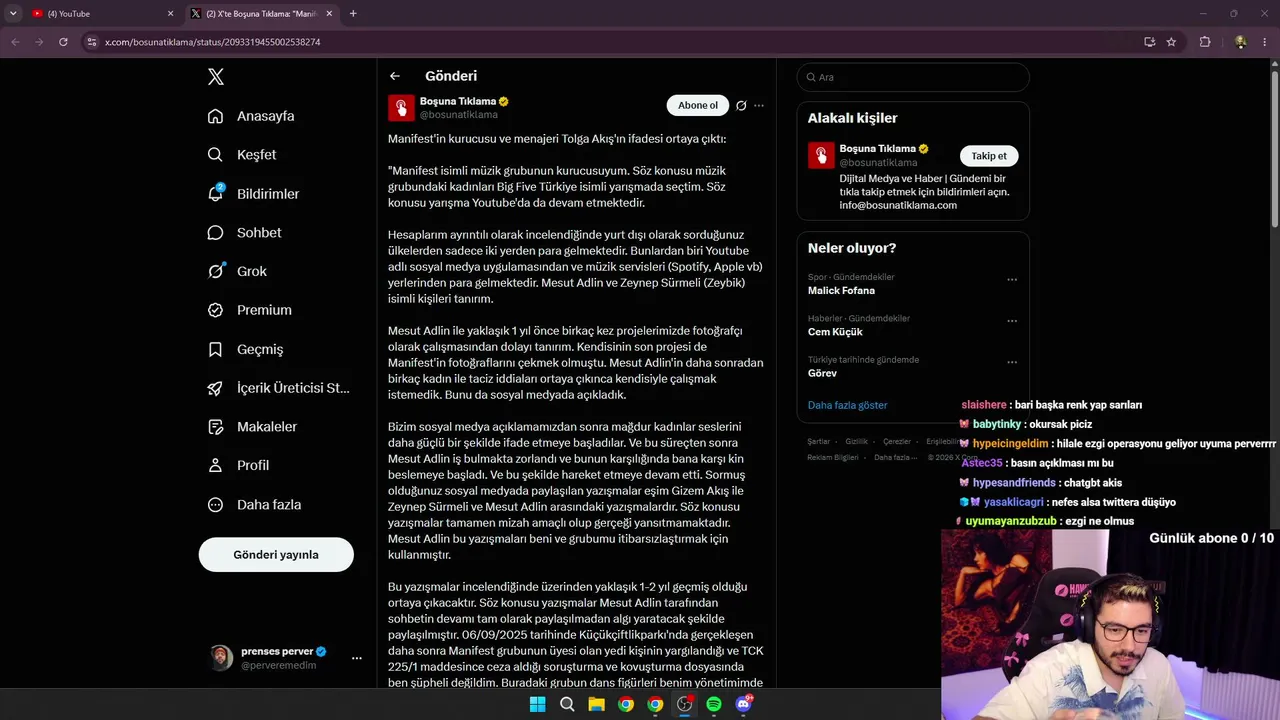Click the first Chrome icon in taskbar
Image resolution: width=1280 pixels, height=720 pixels.
click(626, 704)
